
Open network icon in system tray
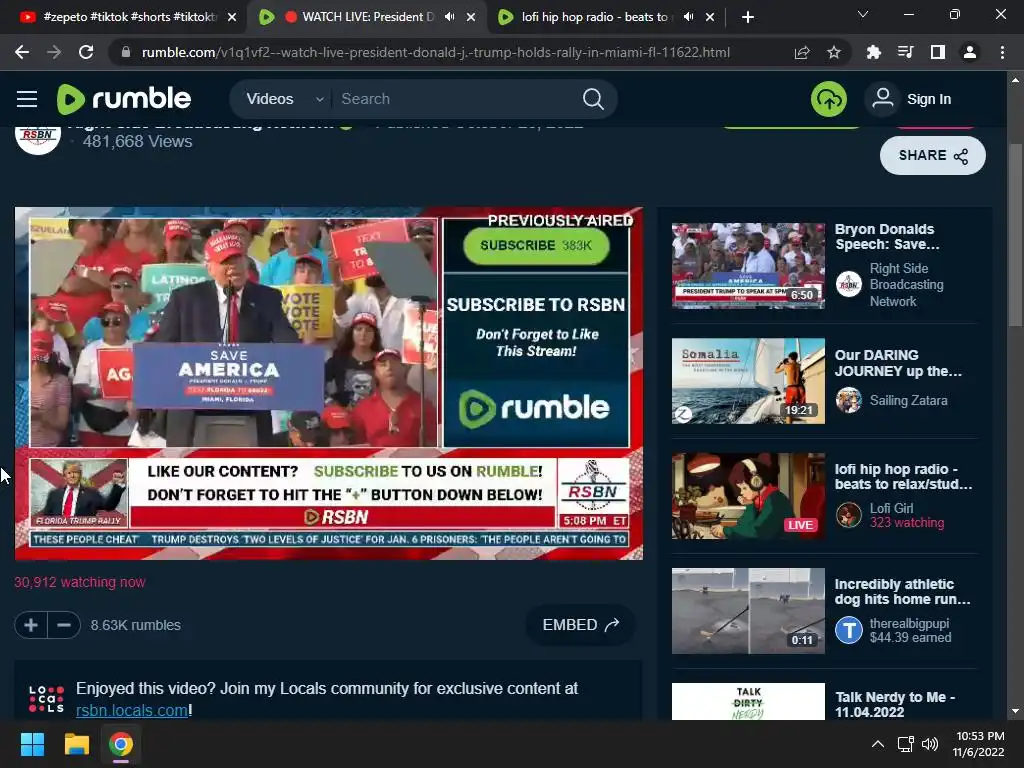(905, 744)
